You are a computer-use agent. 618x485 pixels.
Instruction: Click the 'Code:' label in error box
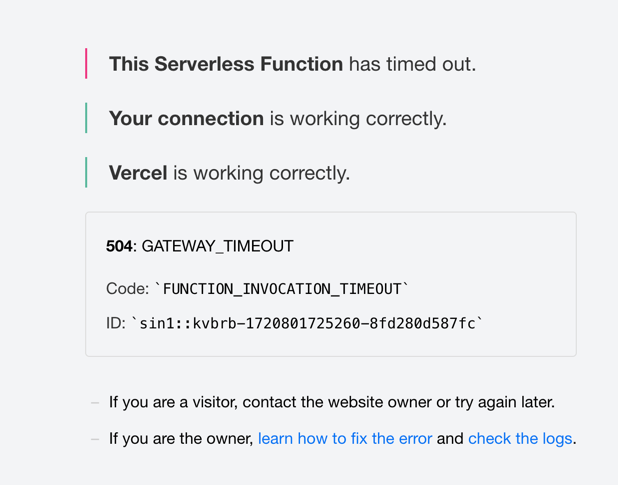pos(126,289)
